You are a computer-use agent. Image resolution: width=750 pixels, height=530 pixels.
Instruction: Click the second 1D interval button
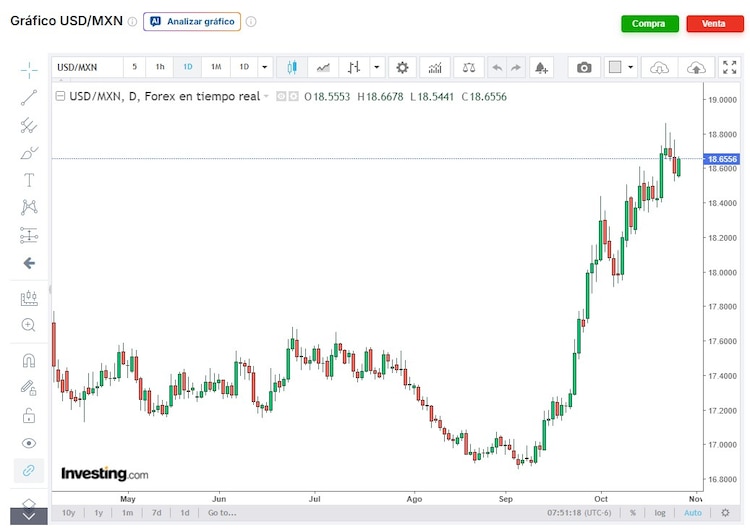[x=244, y=67]
